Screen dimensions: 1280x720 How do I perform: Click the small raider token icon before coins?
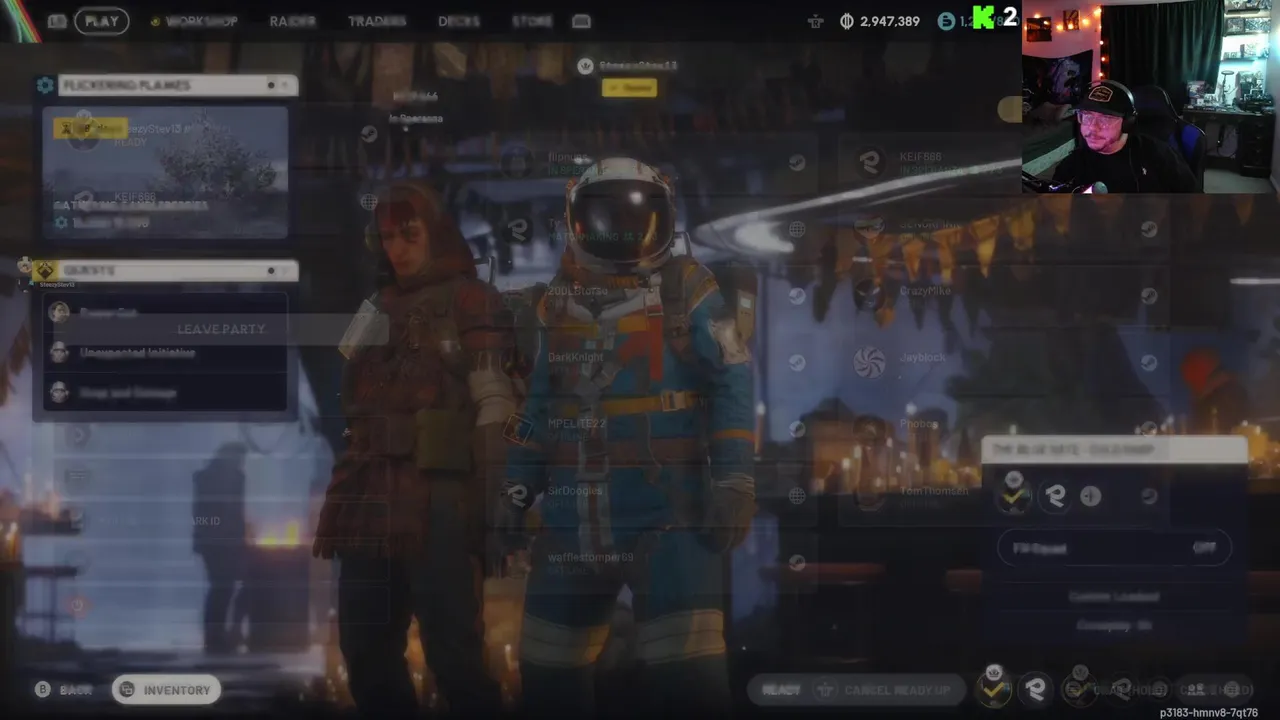point(816,21)
